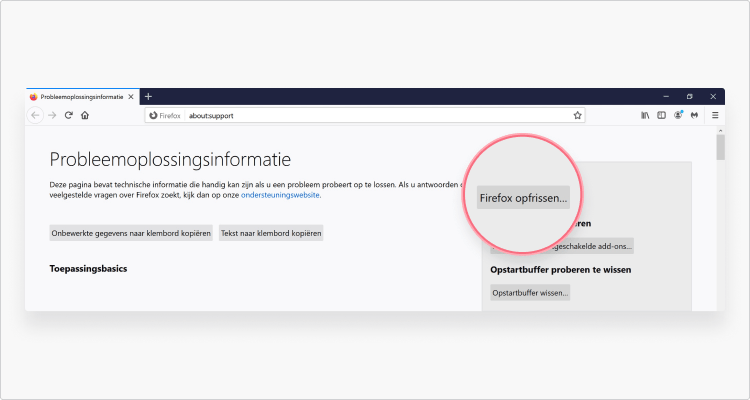Click the Probleemoplossingsinformatie page heading

[x=170, y=160]
